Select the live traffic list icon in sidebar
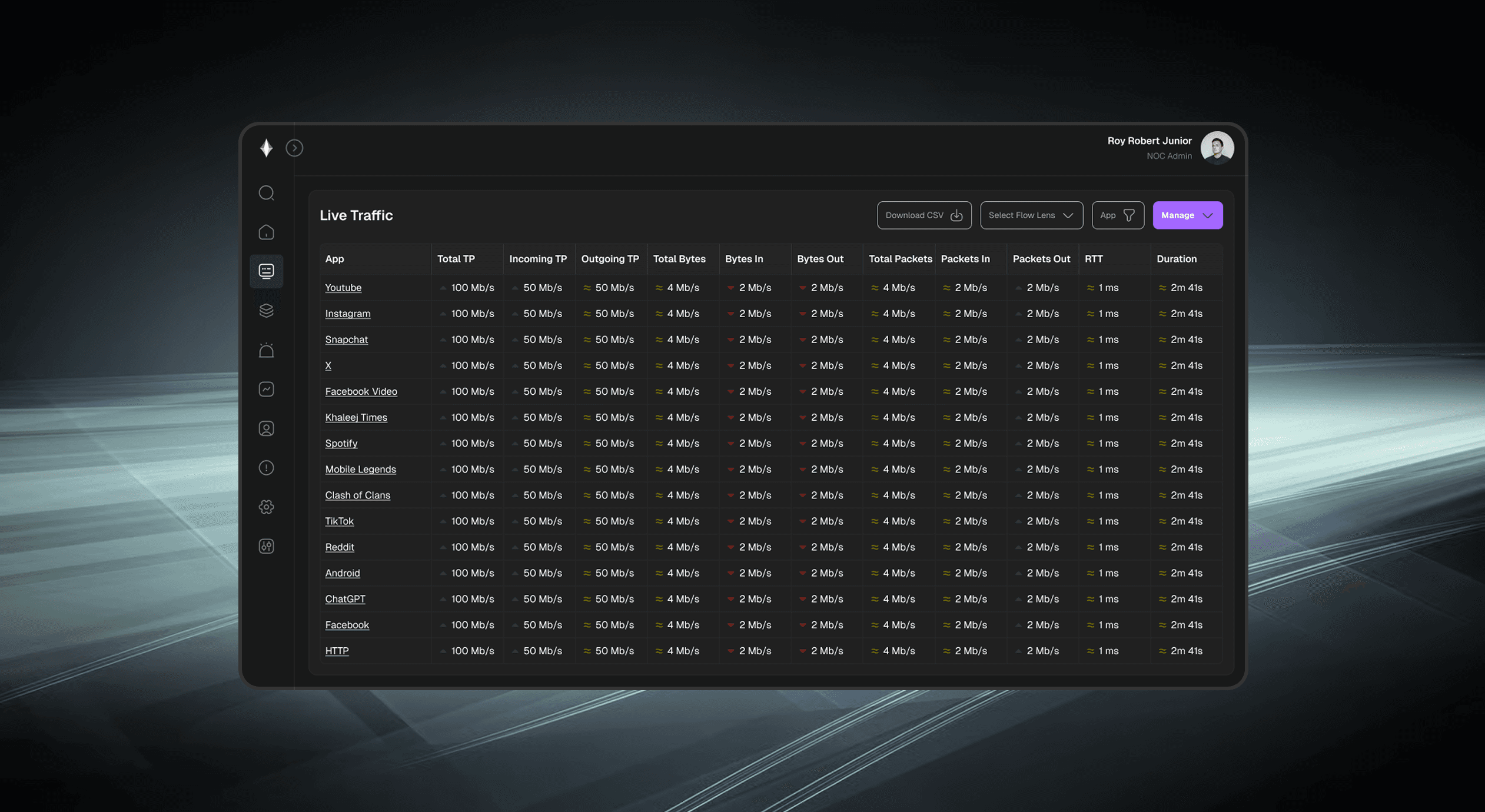The width and height of the screenshot is (1485, 812). pos(267,271)
